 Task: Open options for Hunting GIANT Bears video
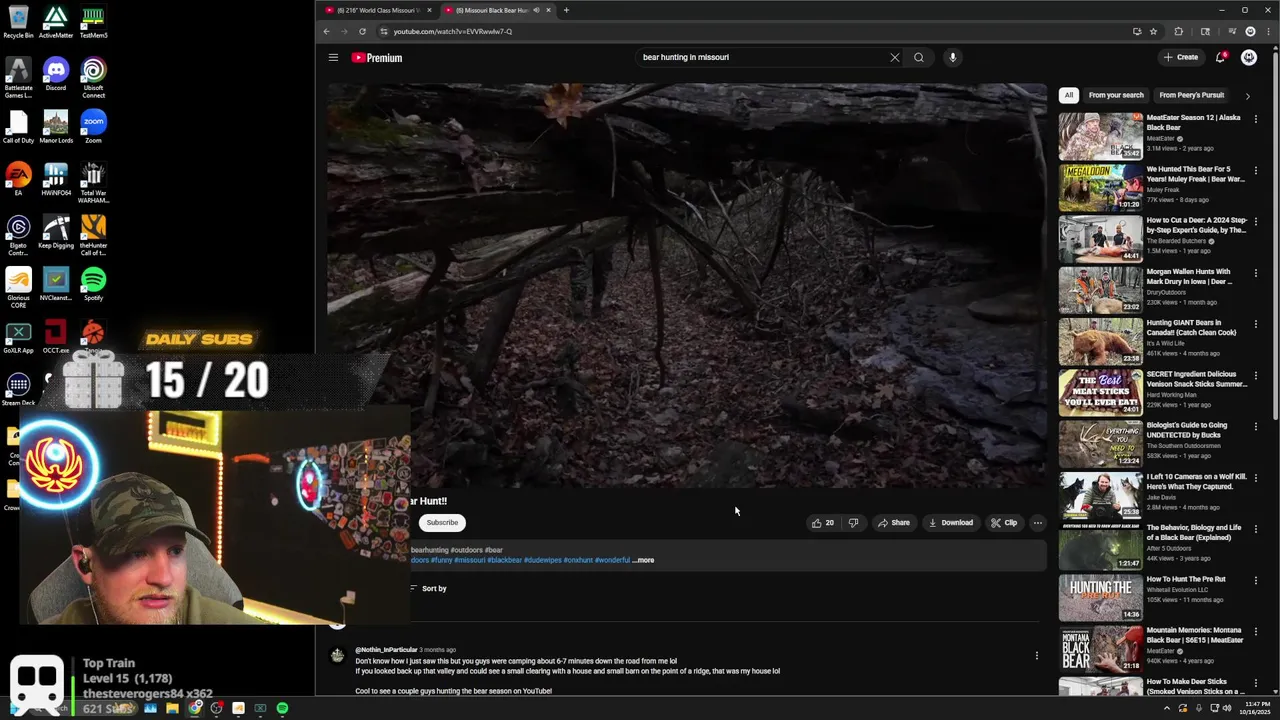[1256, 324]
